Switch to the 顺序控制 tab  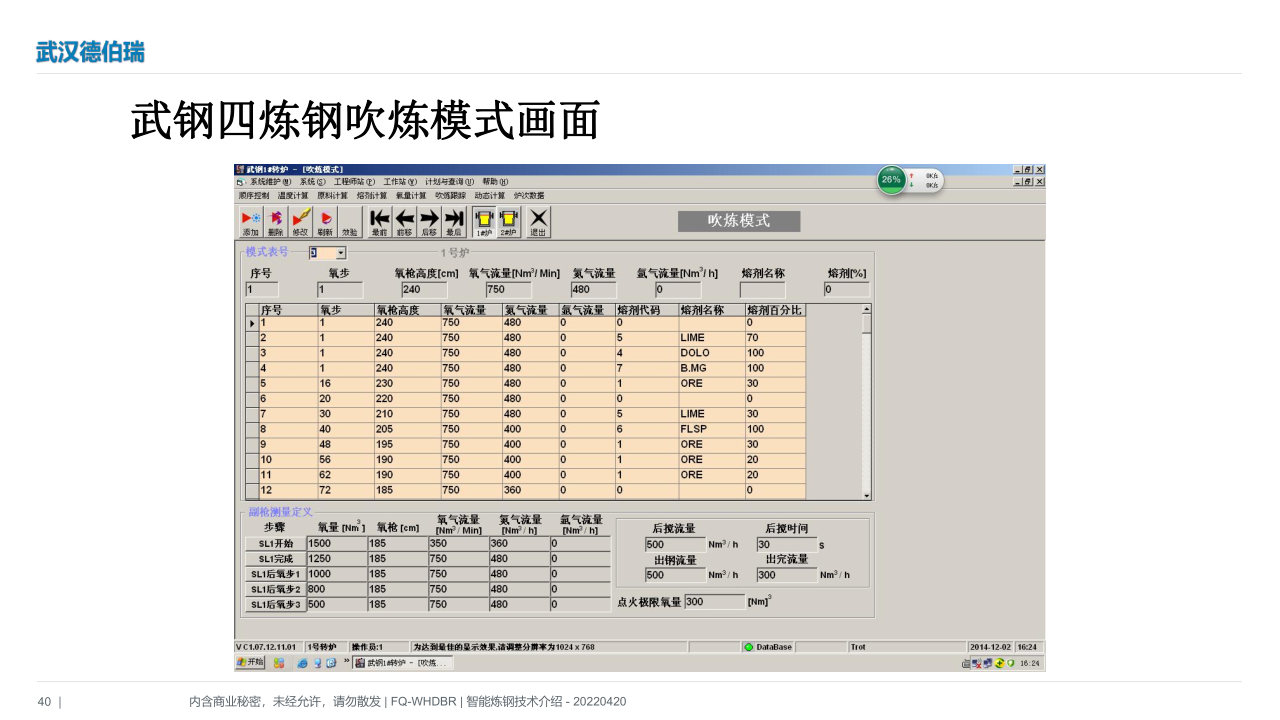(253, 195)
